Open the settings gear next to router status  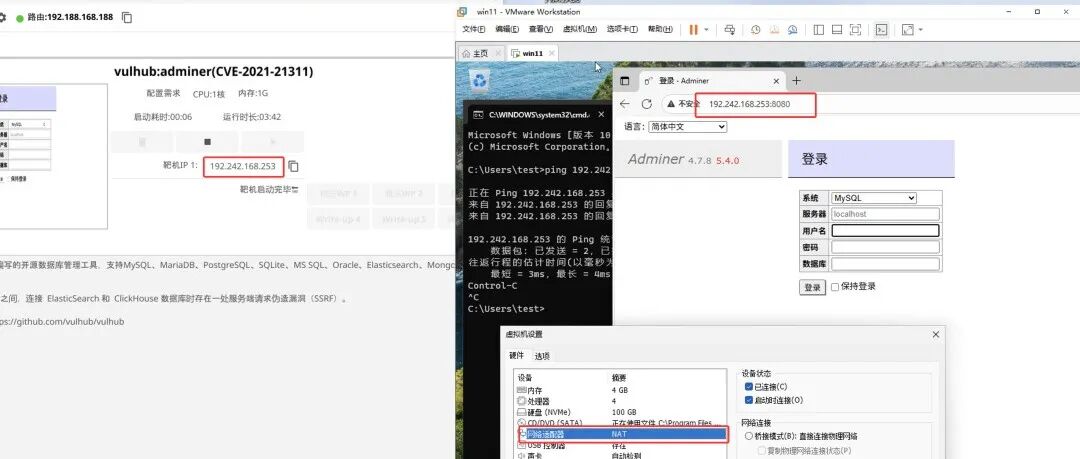3,17
